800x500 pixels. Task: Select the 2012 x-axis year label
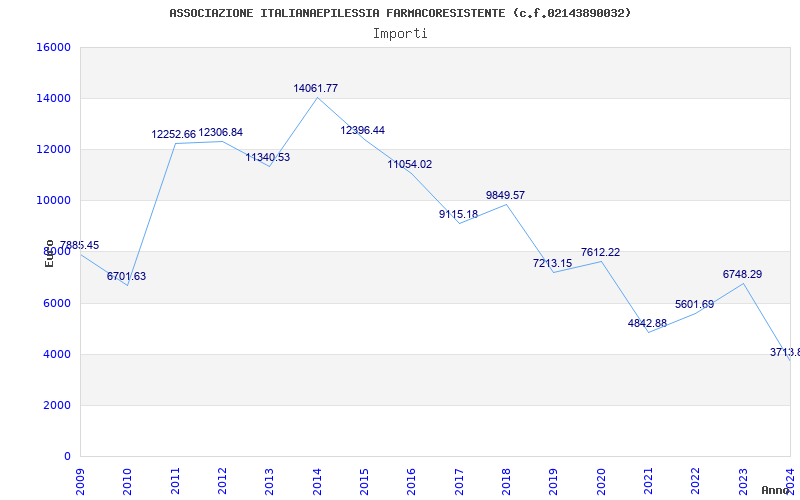point(222,482)
